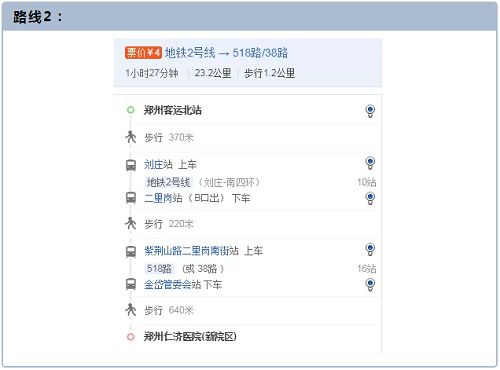Click map pin beside 金岱管委会站 下车
Viewport: 500px width, 370px height.
[370, 285]
